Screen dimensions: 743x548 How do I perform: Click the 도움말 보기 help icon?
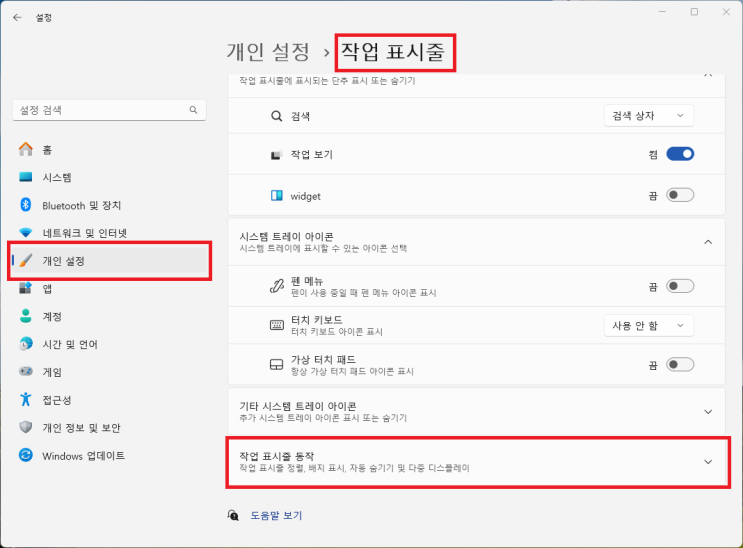click(233, 515)
